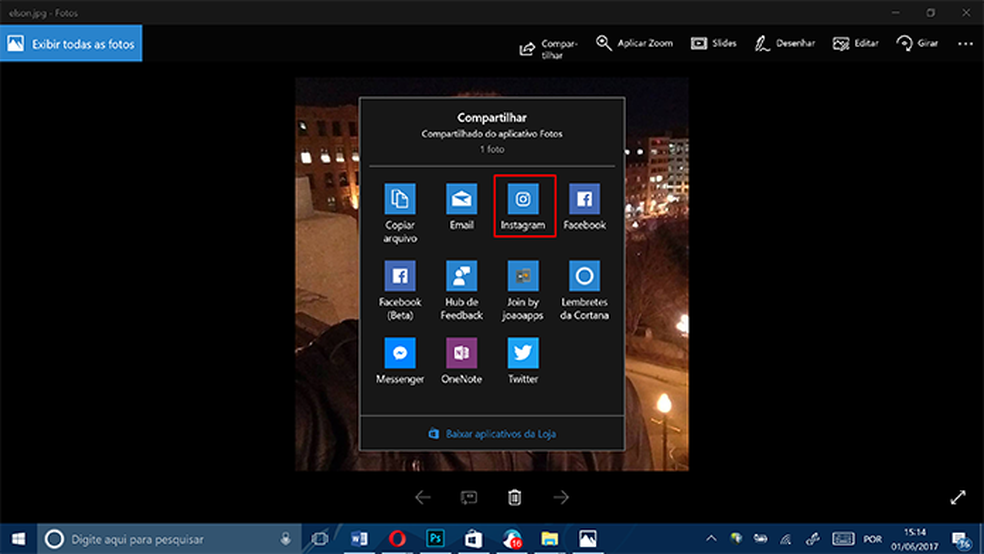Go to previous photo arrow

click(x=423, y=498)
